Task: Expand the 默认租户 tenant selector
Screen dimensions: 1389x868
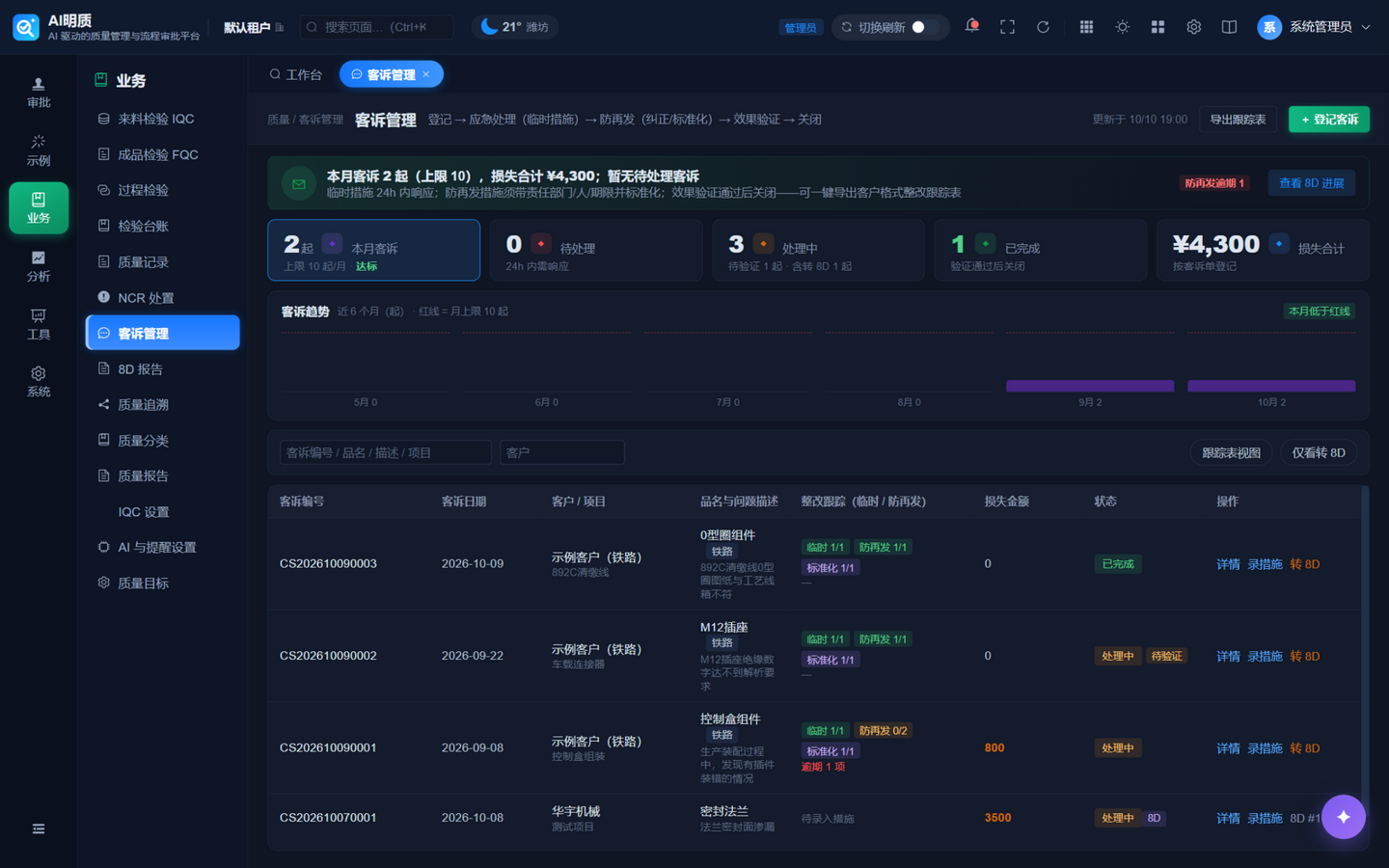Action: 254,27
